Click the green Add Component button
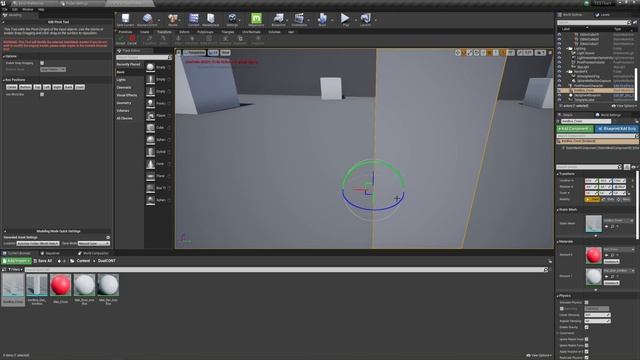The image size is (640, 360). tap(575, 129)
